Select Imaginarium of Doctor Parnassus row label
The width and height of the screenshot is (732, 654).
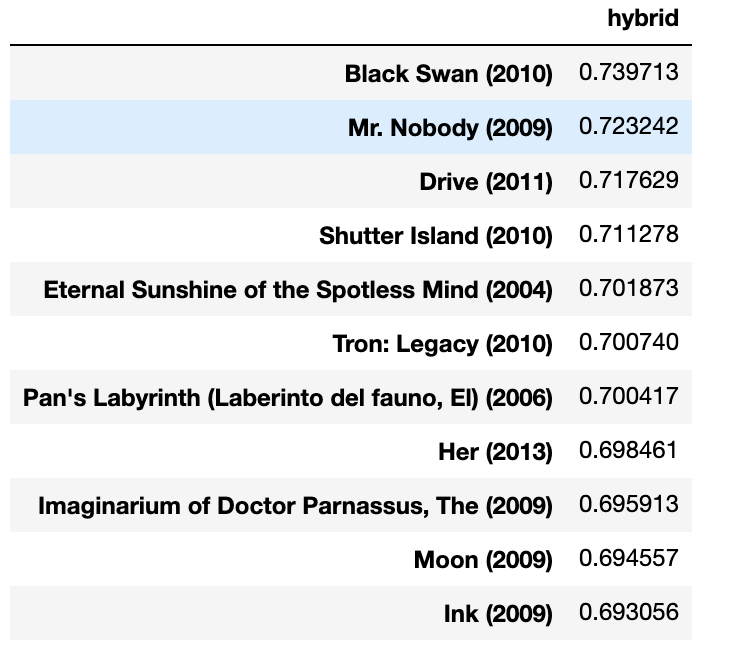295,505
